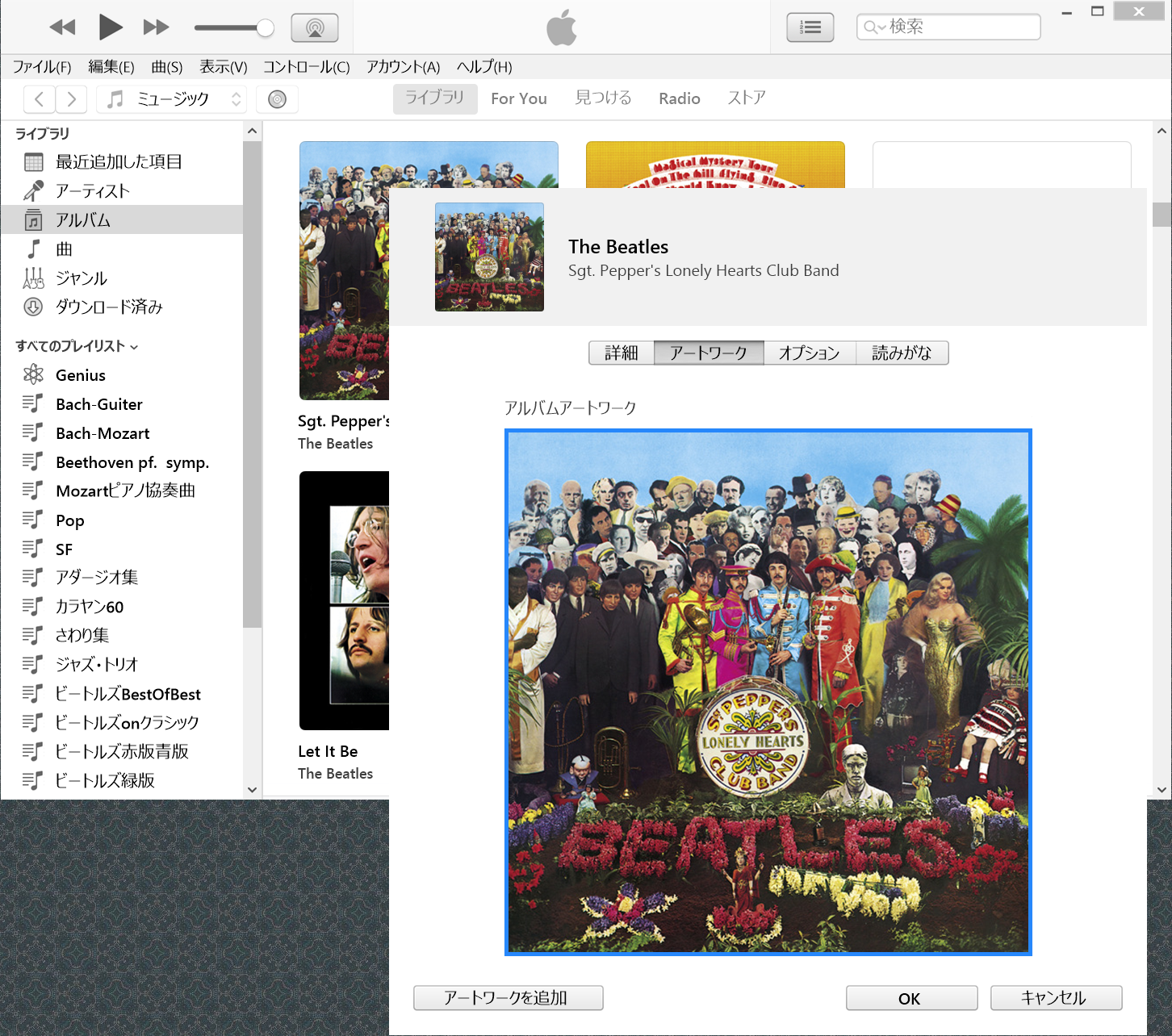This screenshot has width=1172, height=1036.
Task: Switch to the アートワーク tab in dialog
Action: tap(709, 353)
